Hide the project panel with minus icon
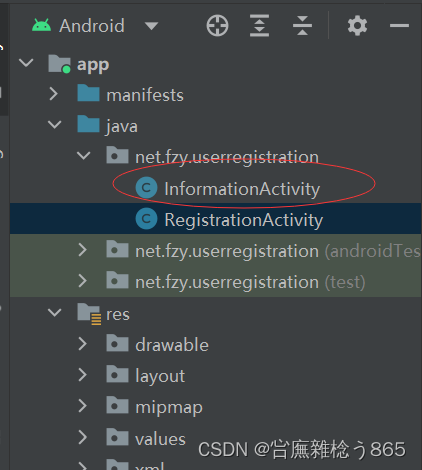 click(x=399, y=25)
